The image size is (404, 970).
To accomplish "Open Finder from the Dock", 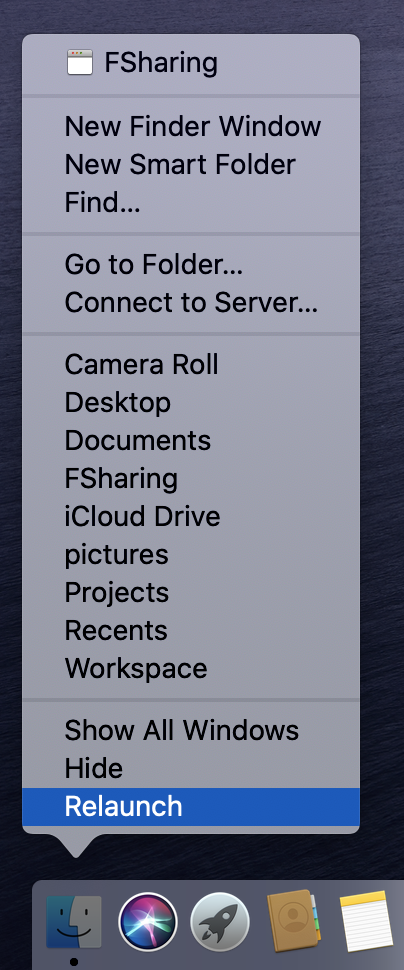I will point(74,922).
